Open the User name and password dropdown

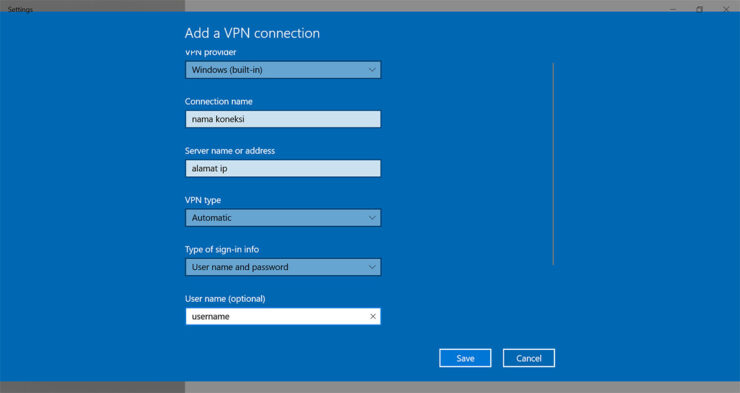(283, 267)
